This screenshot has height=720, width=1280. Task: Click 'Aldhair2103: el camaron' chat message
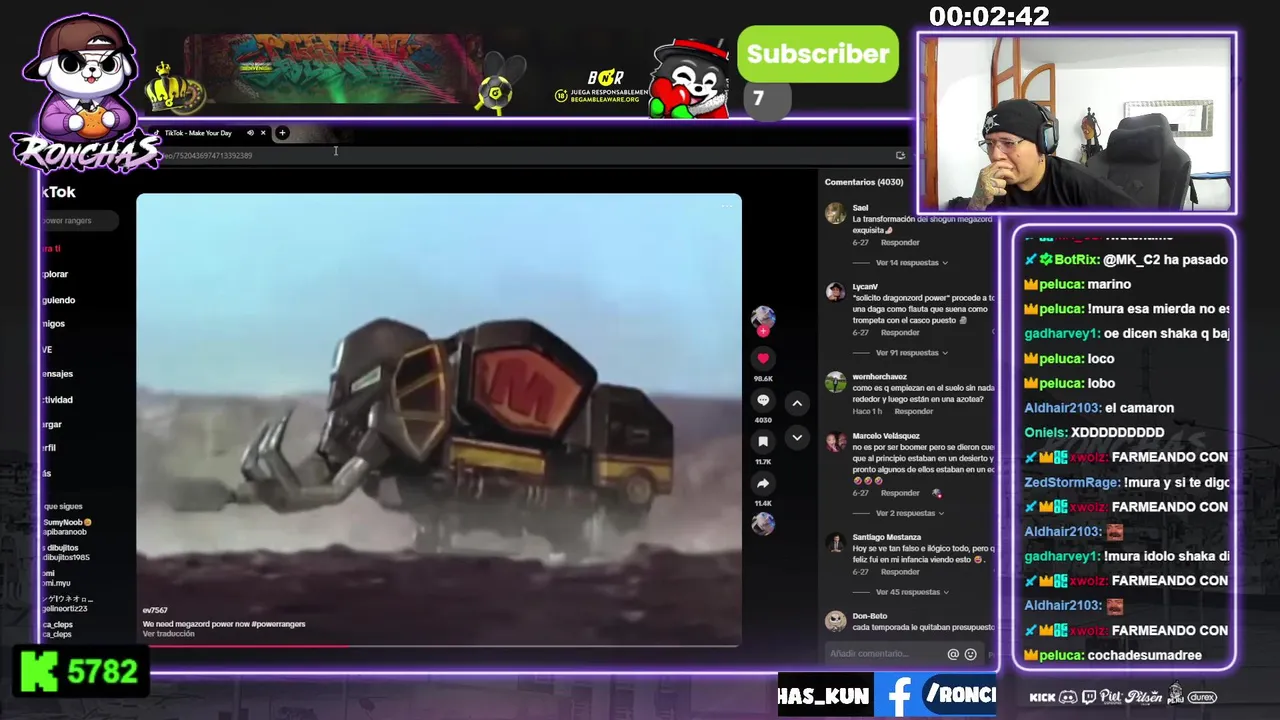click(x=1099, y=408)
